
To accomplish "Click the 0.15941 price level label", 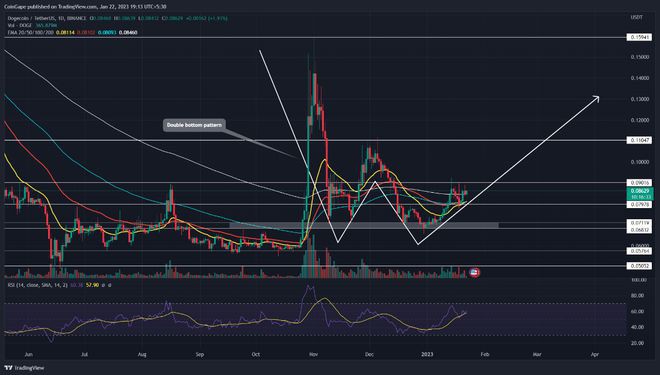I will [639, 37].
